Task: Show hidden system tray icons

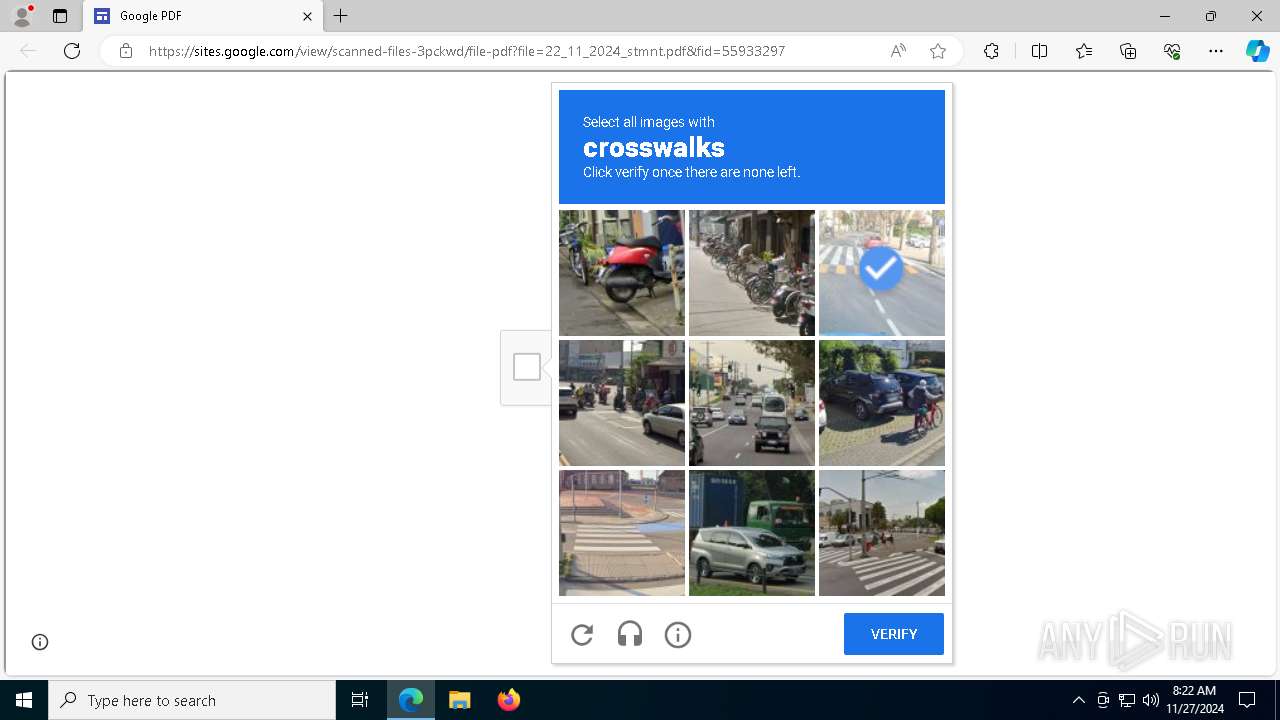Action: (x=1078, y=700)
